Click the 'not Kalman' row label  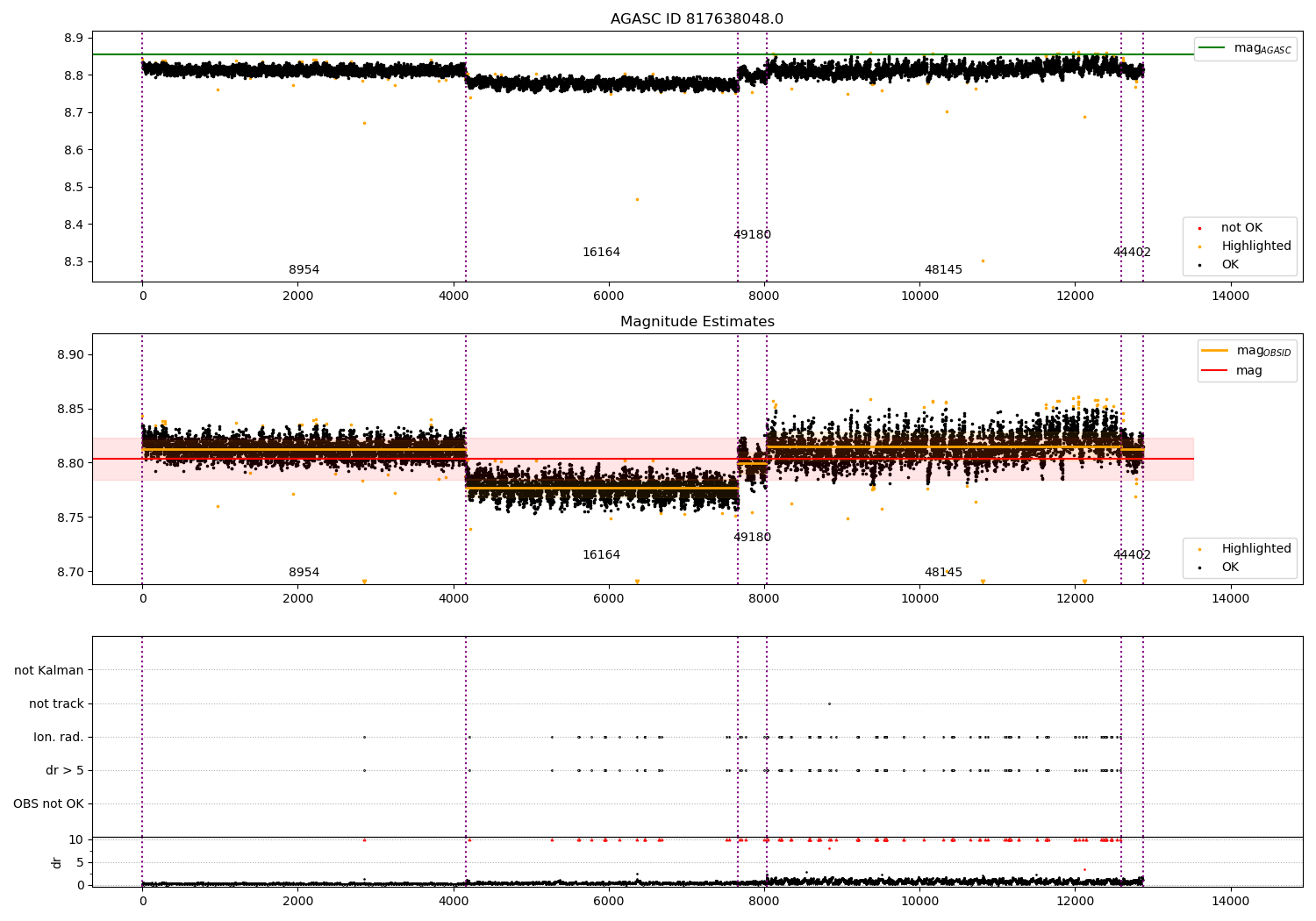(x=49, y=671)
